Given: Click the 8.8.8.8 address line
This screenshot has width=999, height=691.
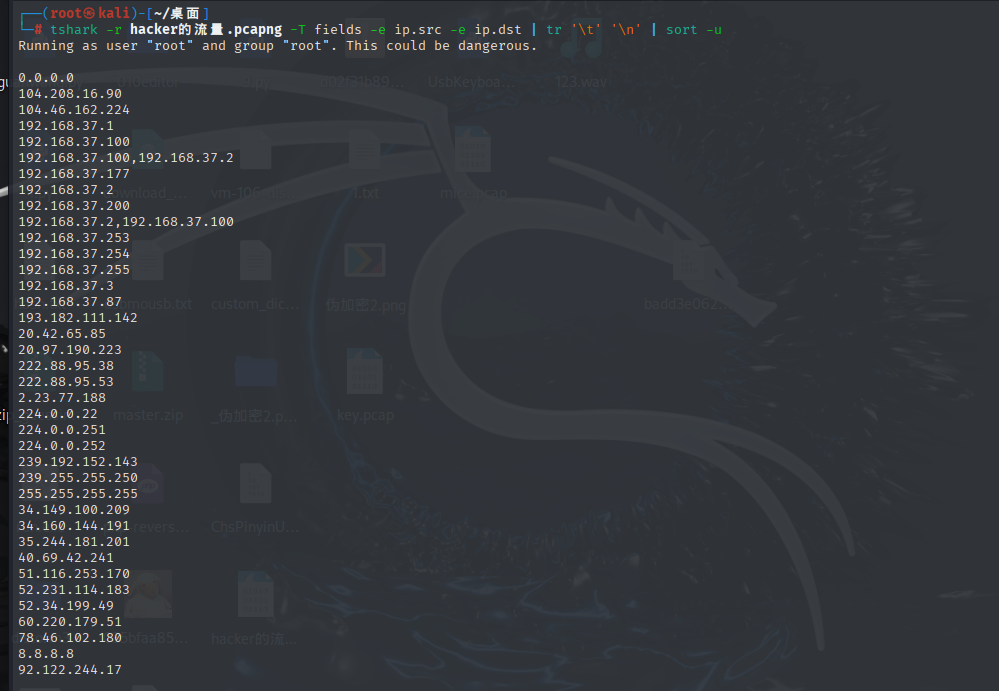Looking at the screenshot, I should (x=46, y=653).
